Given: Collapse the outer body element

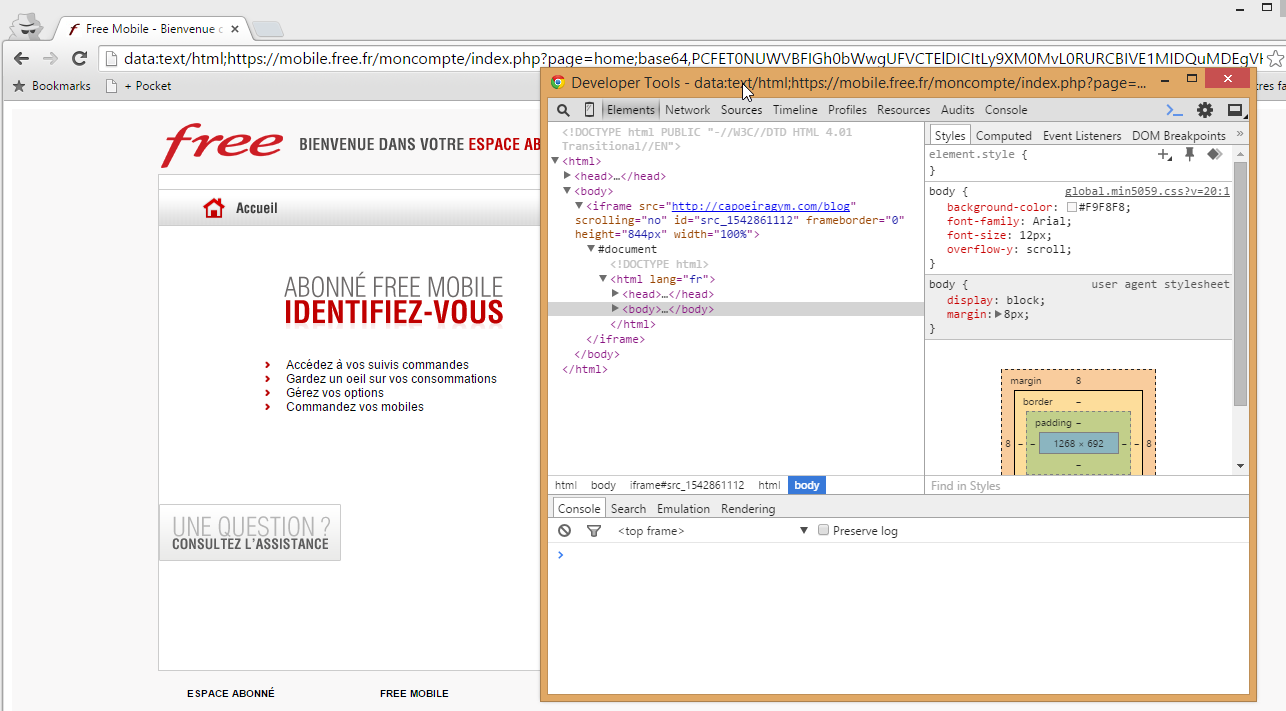Looking at the screenshot, I should [568, 191].
